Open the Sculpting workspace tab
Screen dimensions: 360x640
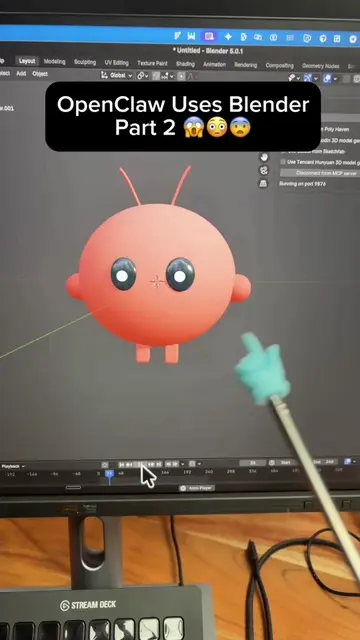(x=85, y=62)
